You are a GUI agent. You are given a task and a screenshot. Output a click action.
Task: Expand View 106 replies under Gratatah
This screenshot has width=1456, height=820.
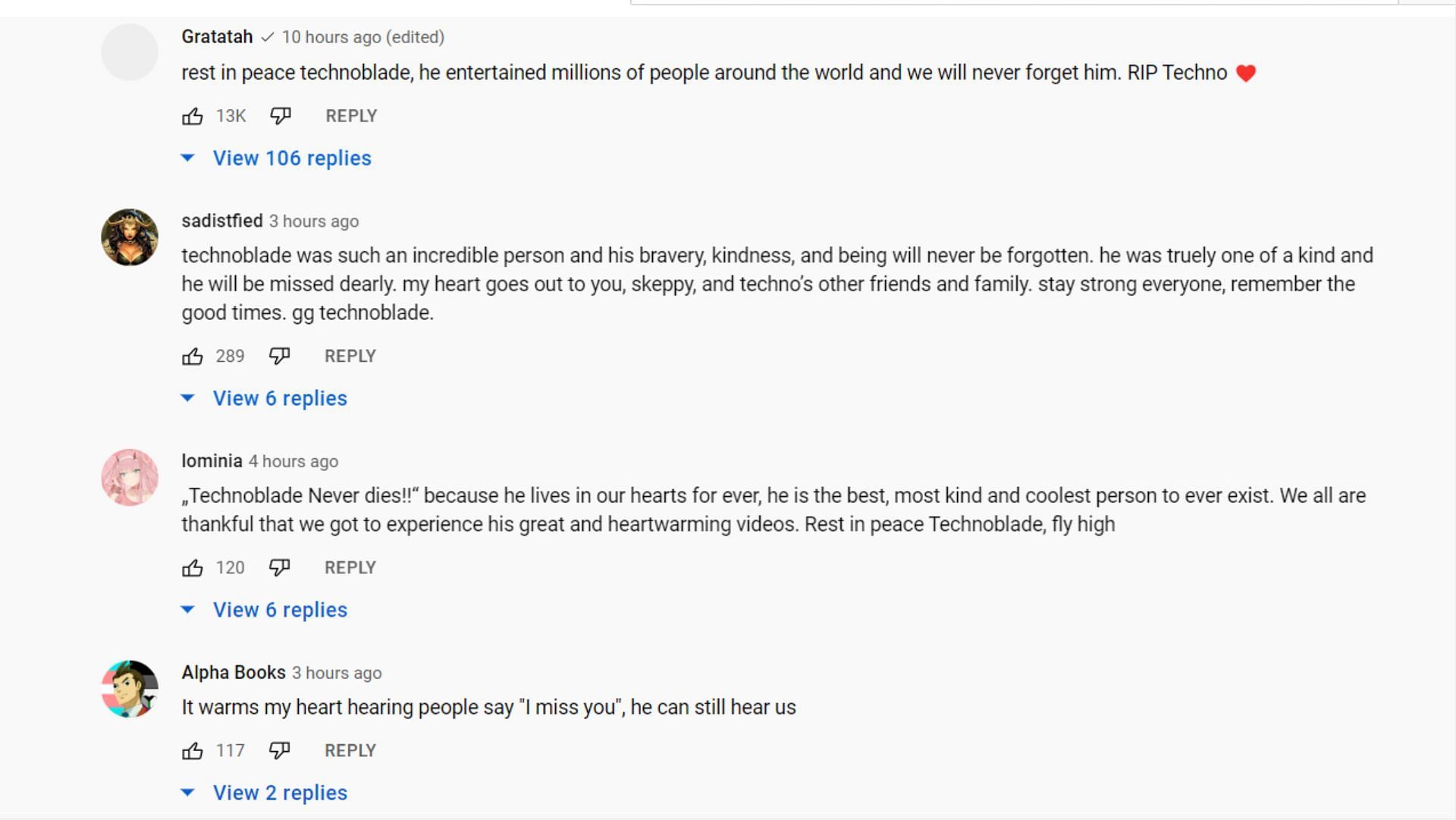pos(291,159)
